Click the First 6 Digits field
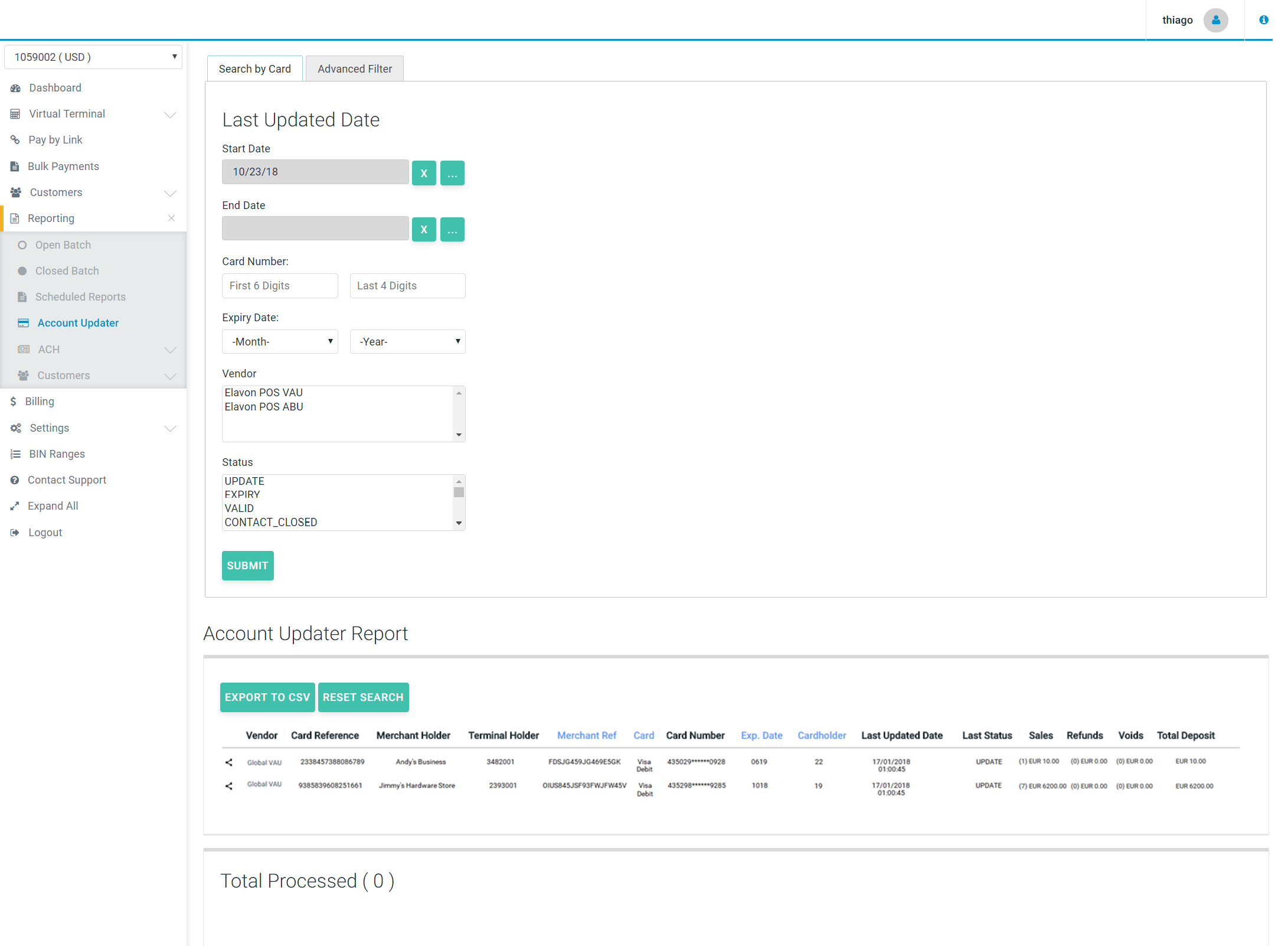 point(280,286)
